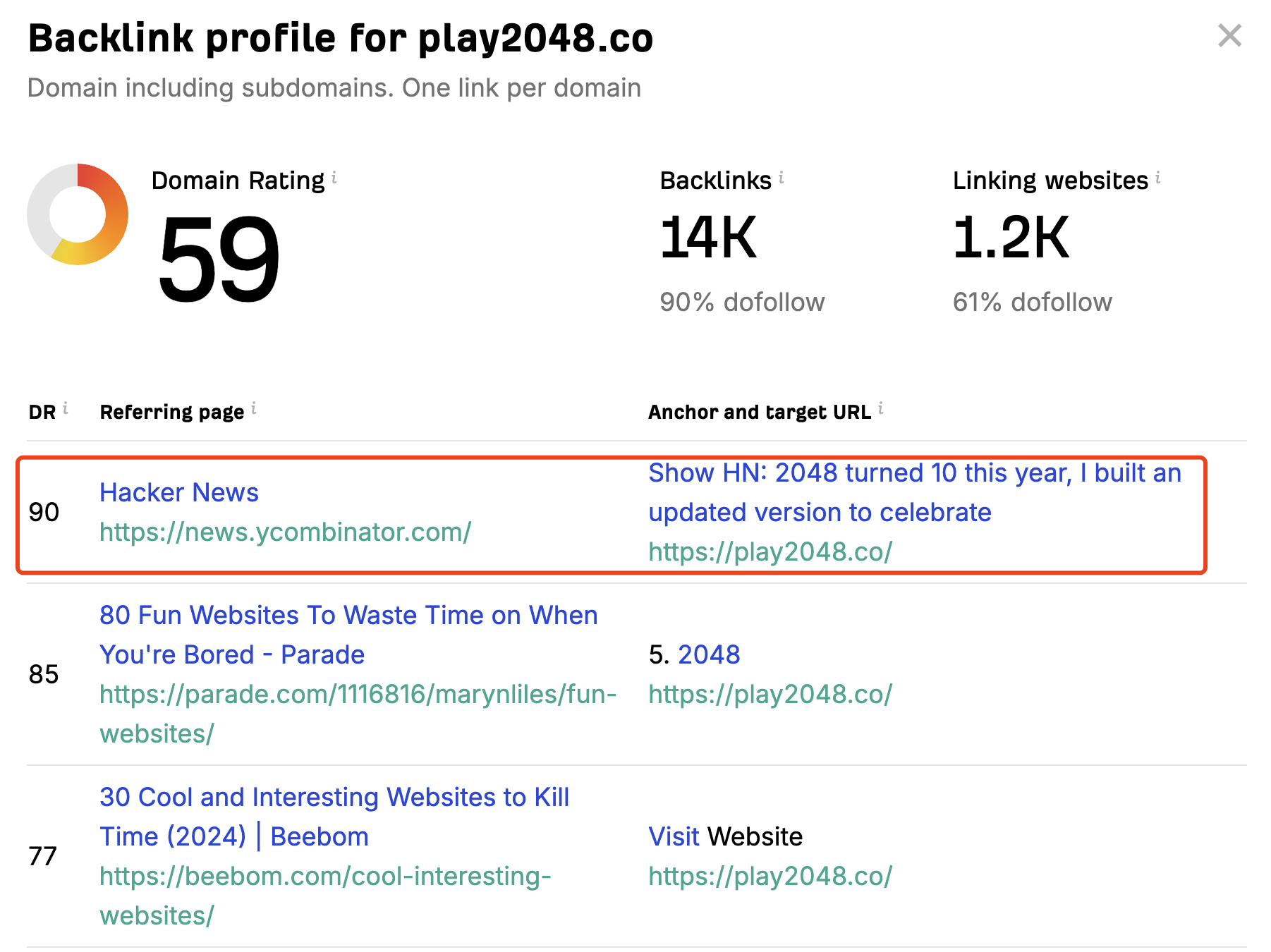Open the Show HN anchor text link
This screenshot has width=1271, height=952.
[x=915, y=492]
